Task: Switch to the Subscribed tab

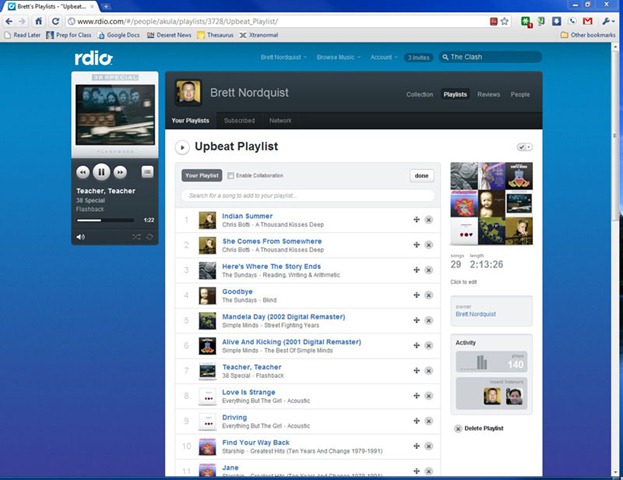Action: (x=239, y=120)
